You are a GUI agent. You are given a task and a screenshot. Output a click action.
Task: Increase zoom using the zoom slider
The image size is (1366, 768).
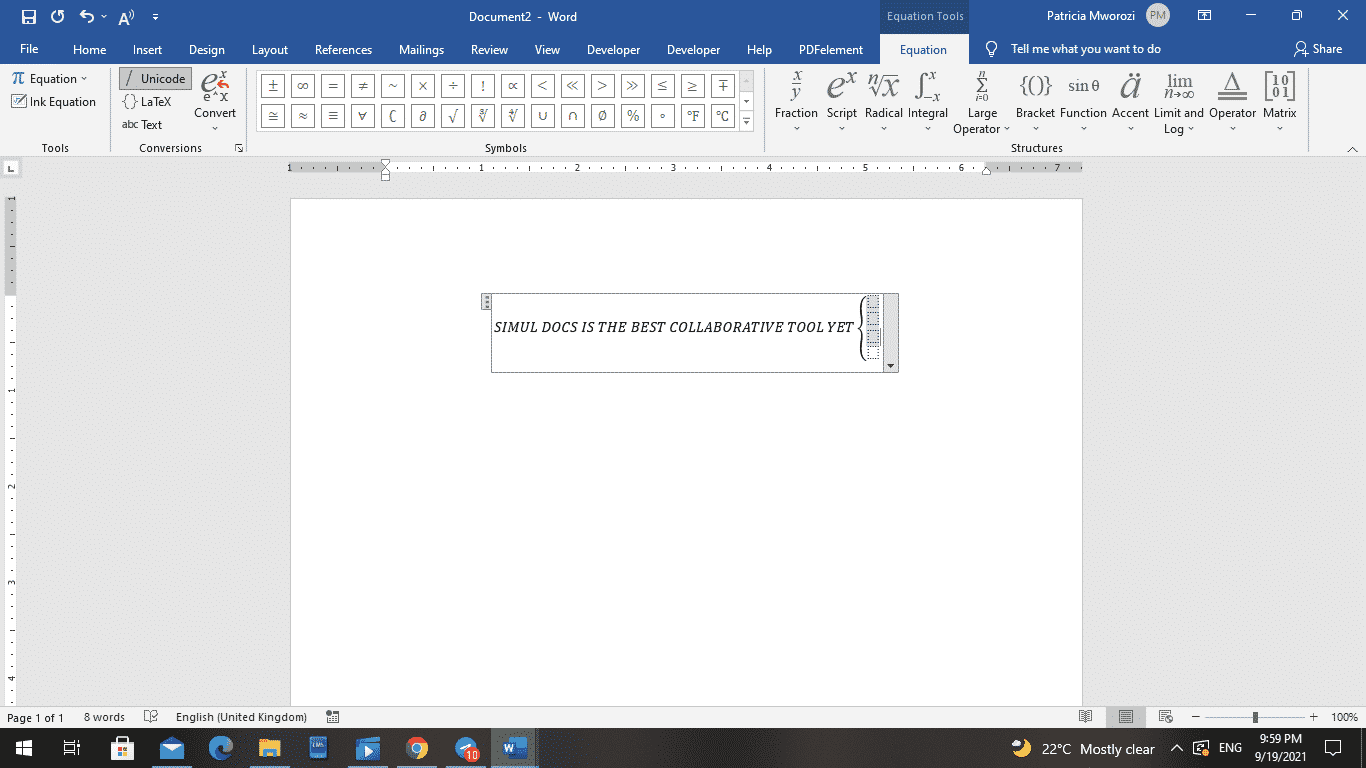pyautogui.click(x=1316, y=717)
